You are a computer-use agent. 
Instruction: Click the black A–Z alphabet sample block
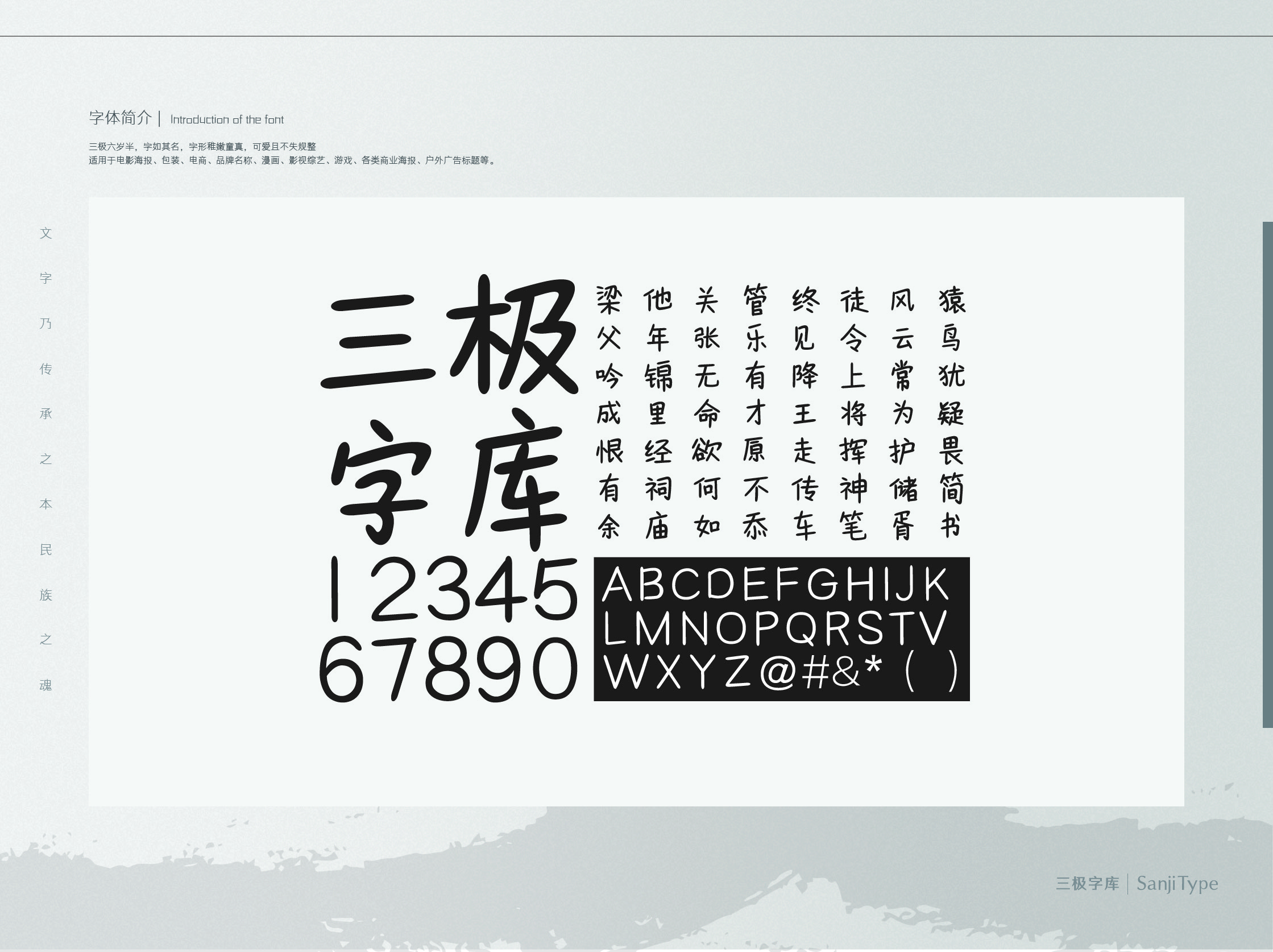pos(781,628)
